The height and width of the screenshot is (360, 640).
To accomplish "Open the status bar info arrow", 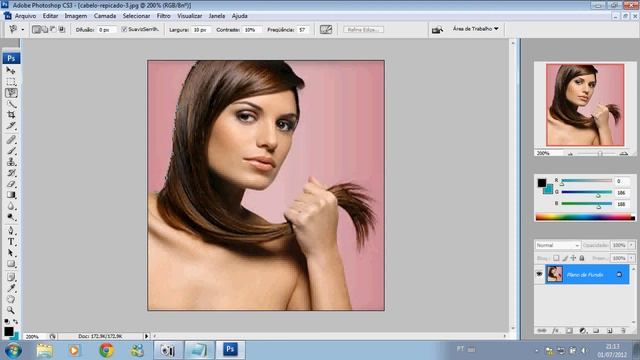I will point(146,336).
